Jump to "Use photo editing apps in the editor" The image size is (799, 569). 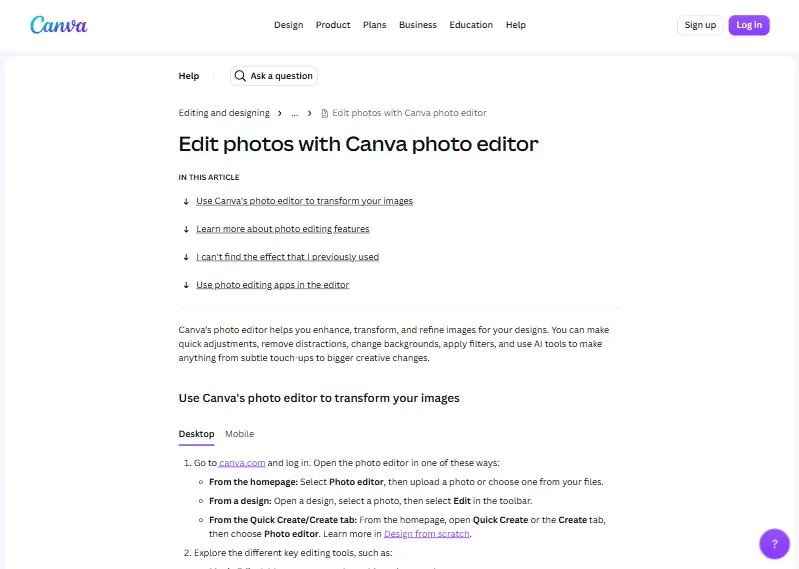click(273, 285)
